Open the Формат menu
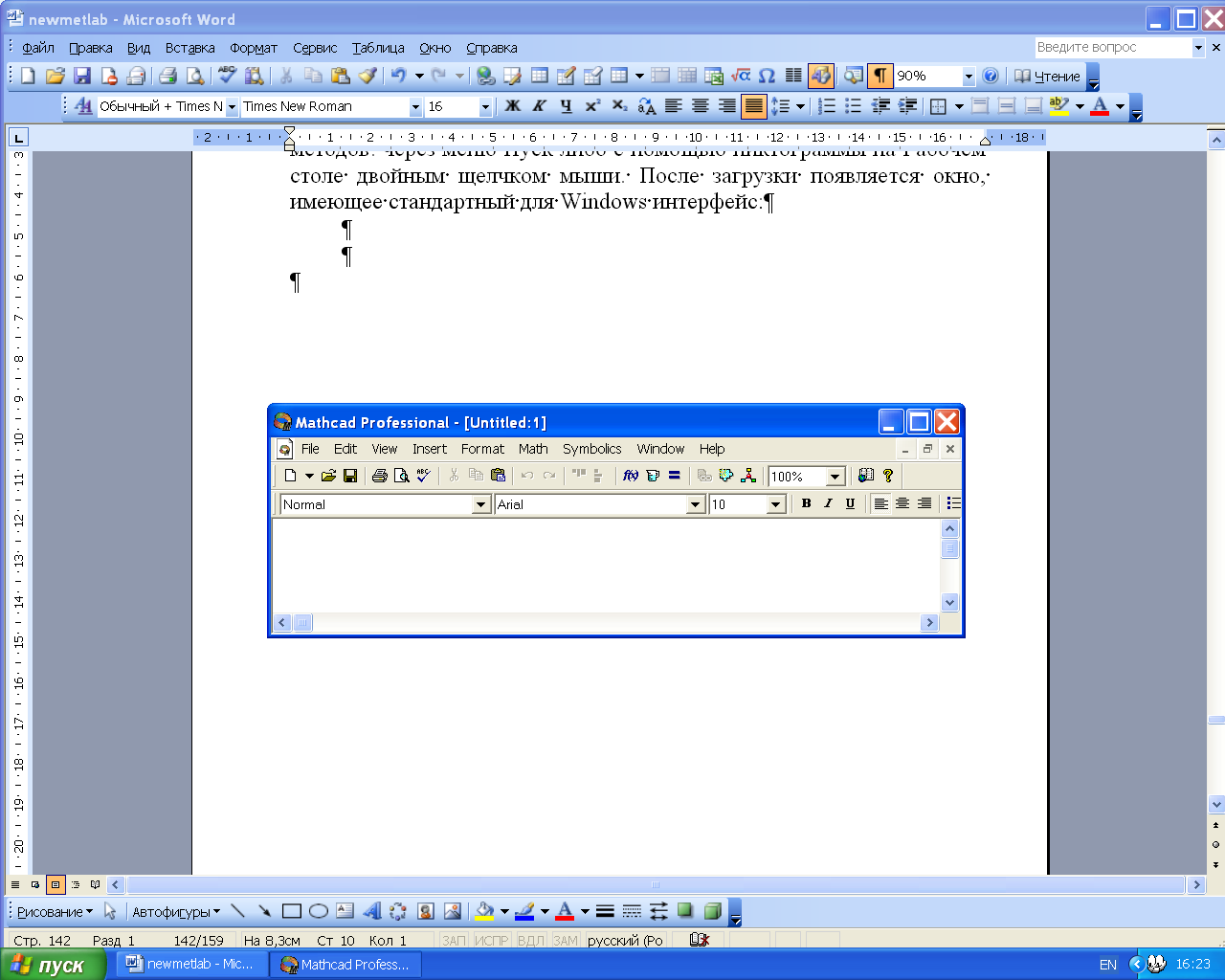Image resolution: width=1225 pixels, height=980 pixels. coord(254,48)
